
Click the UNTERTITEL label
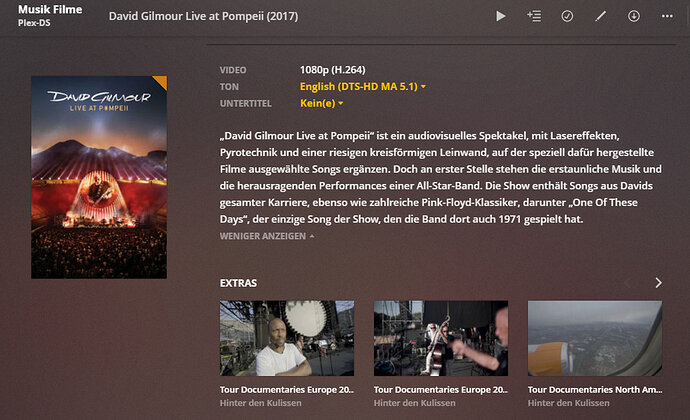click(246, 103)
